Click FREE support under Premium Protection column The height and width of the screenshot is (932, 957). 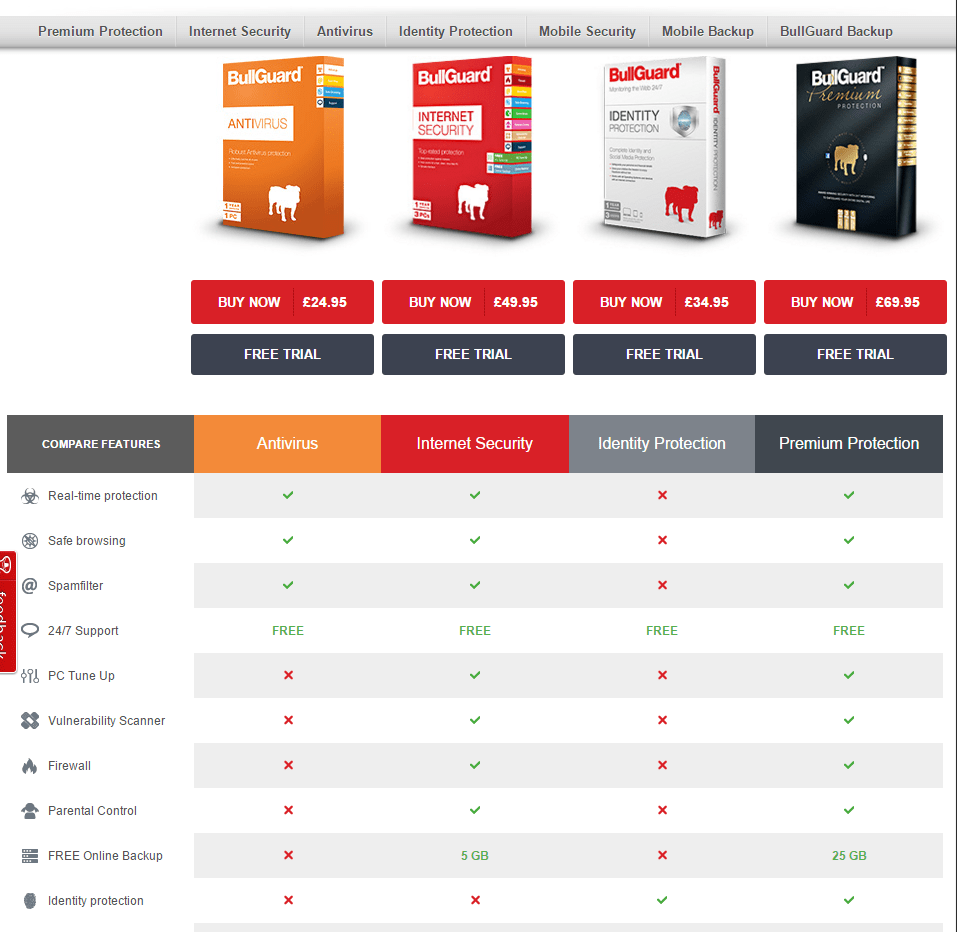point(849,630)
